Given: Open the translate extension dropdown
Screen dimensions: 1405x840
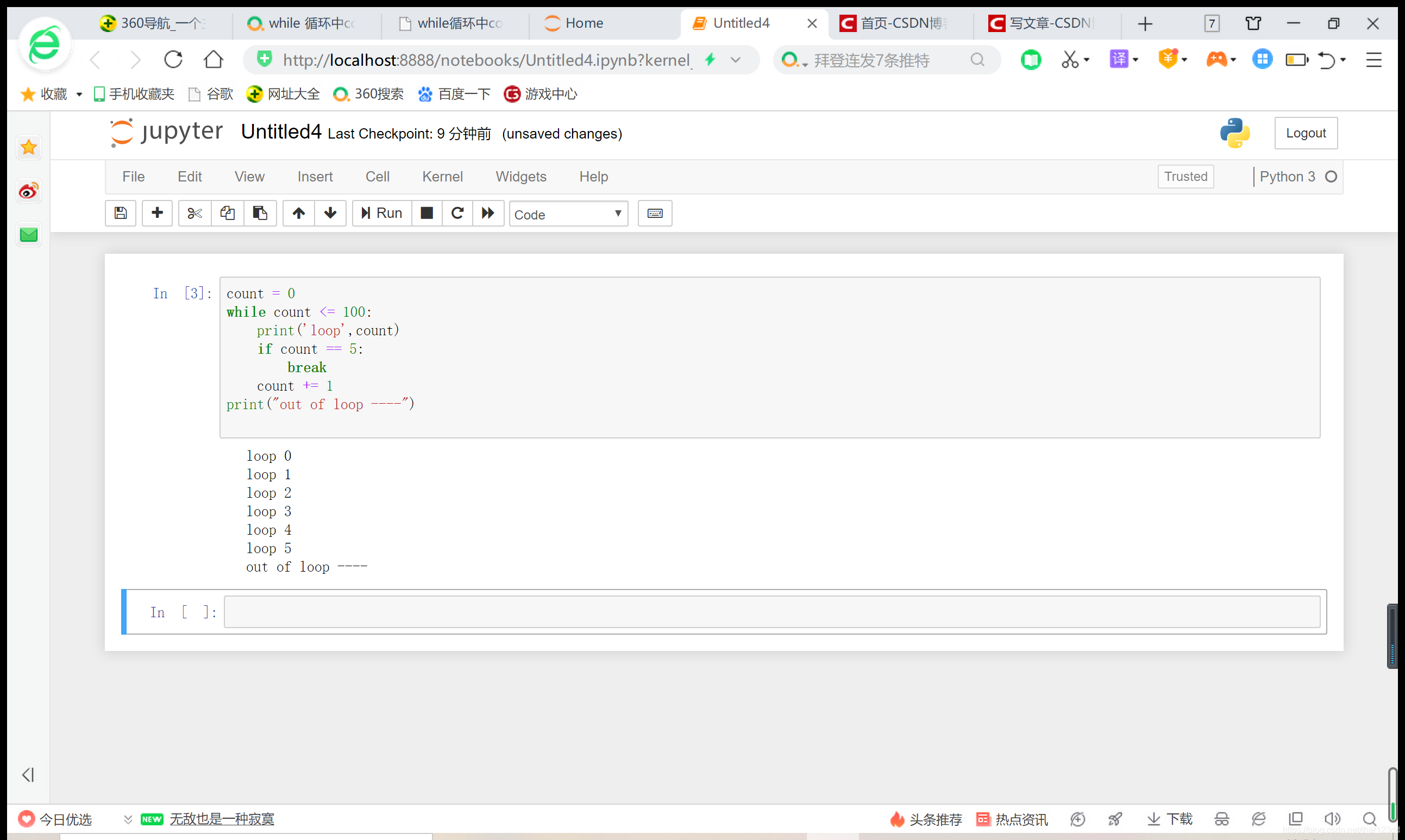Looking at the screenshot, I should click(1136, 59).
